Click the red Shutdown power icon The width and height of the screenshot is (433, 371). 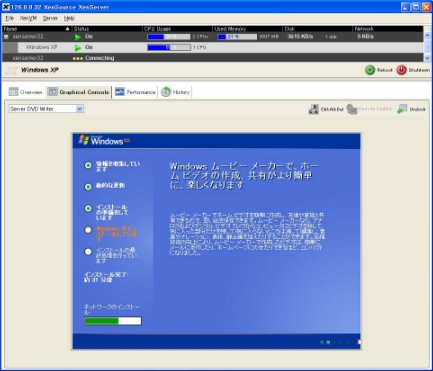coord(401,70)
